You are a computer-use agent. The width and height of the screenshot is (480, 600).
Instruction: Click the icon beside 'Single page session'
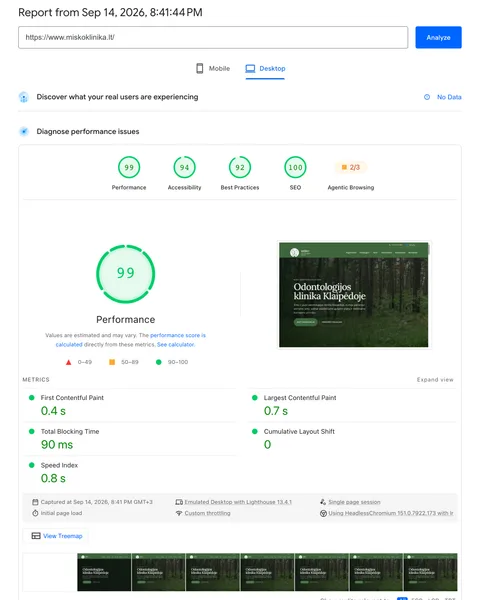coord(323,502)
